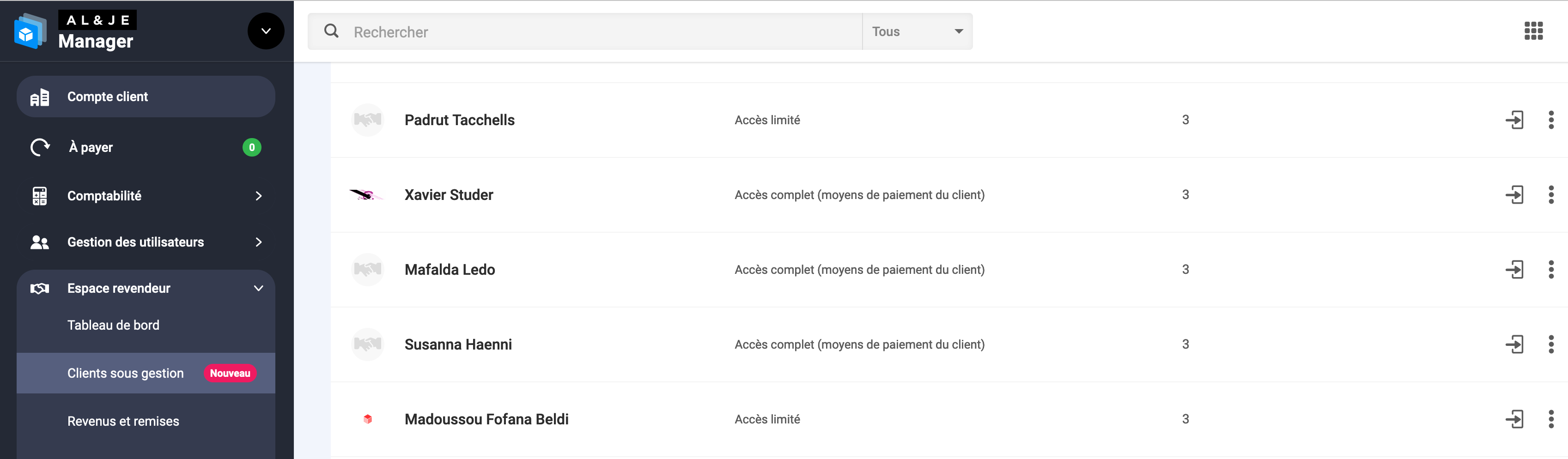
Task: Open Revenus et remises page
Action: coord(123,421)
